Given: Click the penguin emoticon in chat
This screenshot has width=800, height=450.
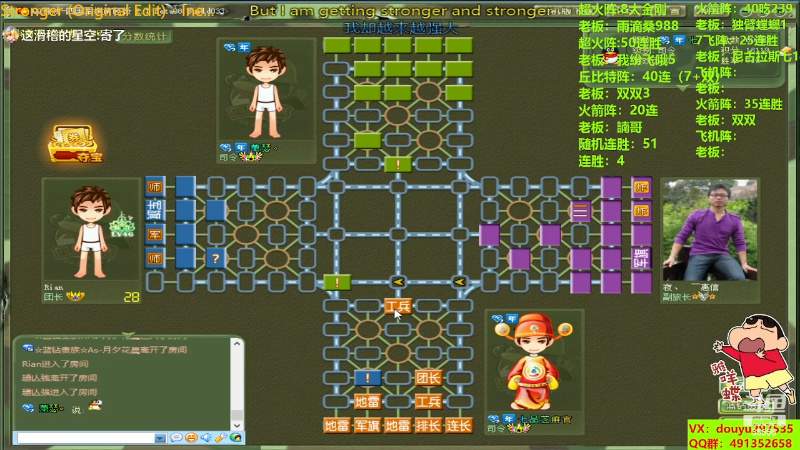Looking at the screenshot, I should click(x=95, y=406).
